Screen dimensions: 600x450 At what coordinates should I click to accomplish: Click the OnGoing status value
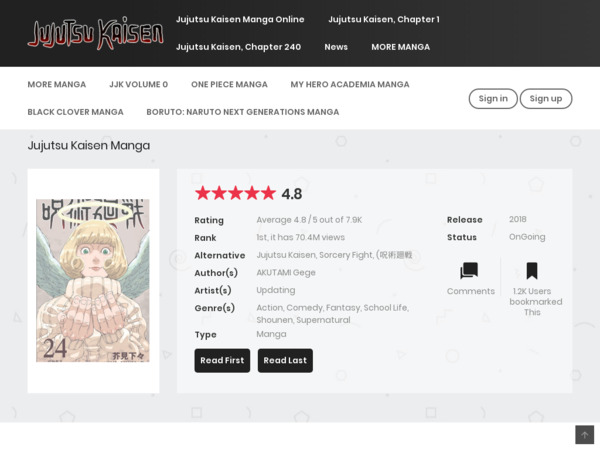coord(527,237)
